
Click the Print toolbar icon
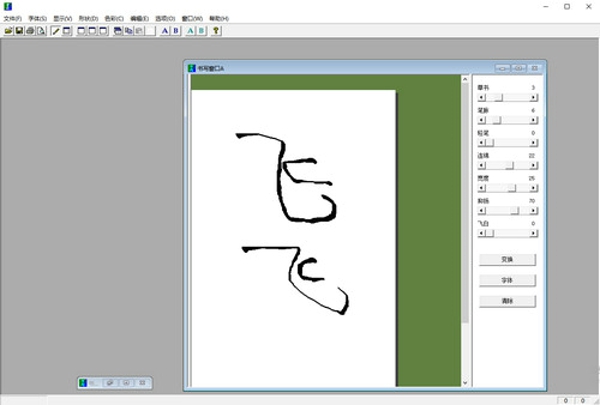[x=30, y=31]
